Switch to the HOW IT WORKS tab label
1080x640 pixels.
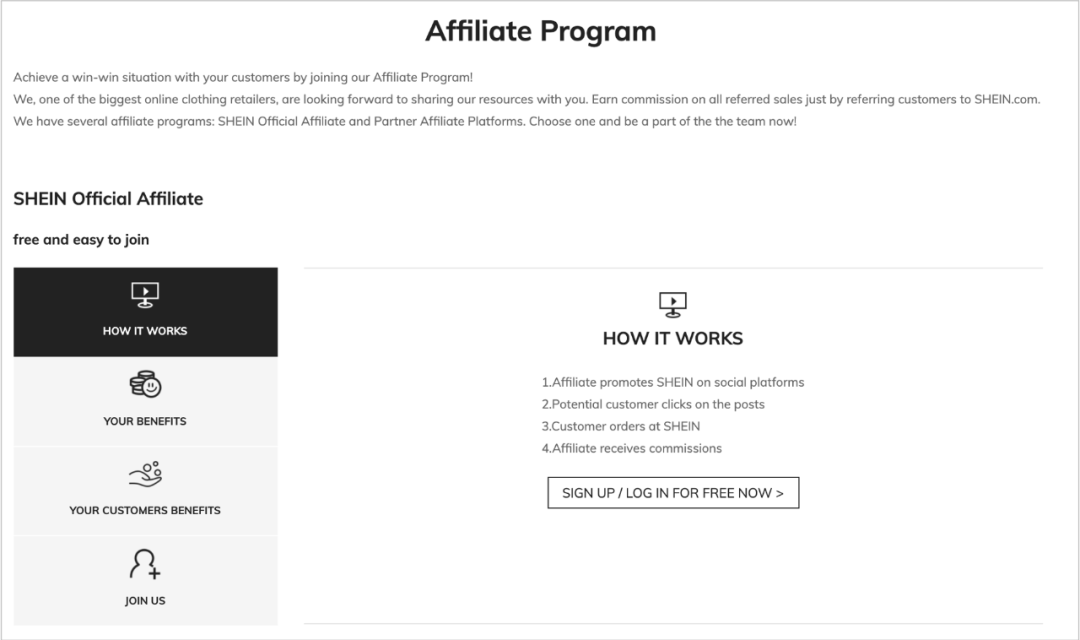(x=145, y=331)
